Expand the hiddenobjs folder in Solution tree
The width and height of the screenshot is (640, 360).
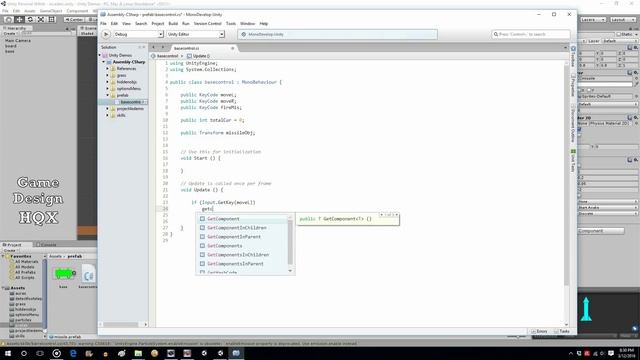click(108, 82)
